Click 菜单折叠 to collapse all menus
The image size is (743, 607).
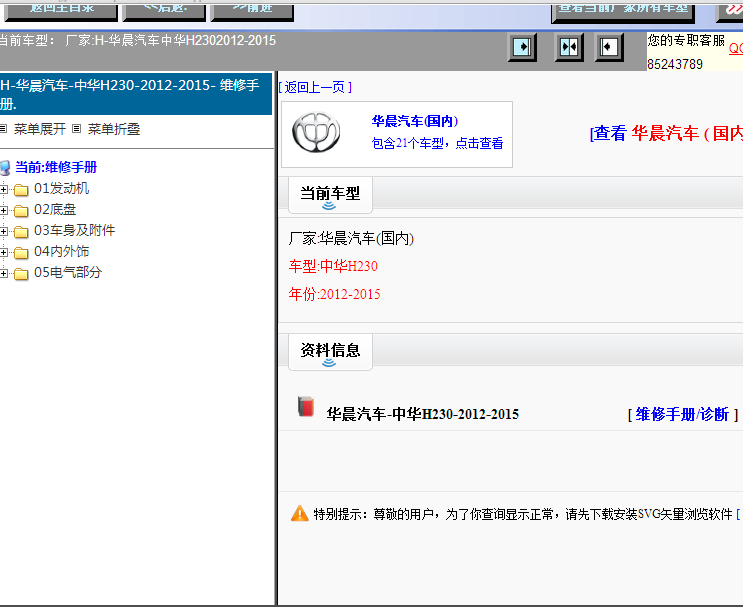[x=114, y=129]
